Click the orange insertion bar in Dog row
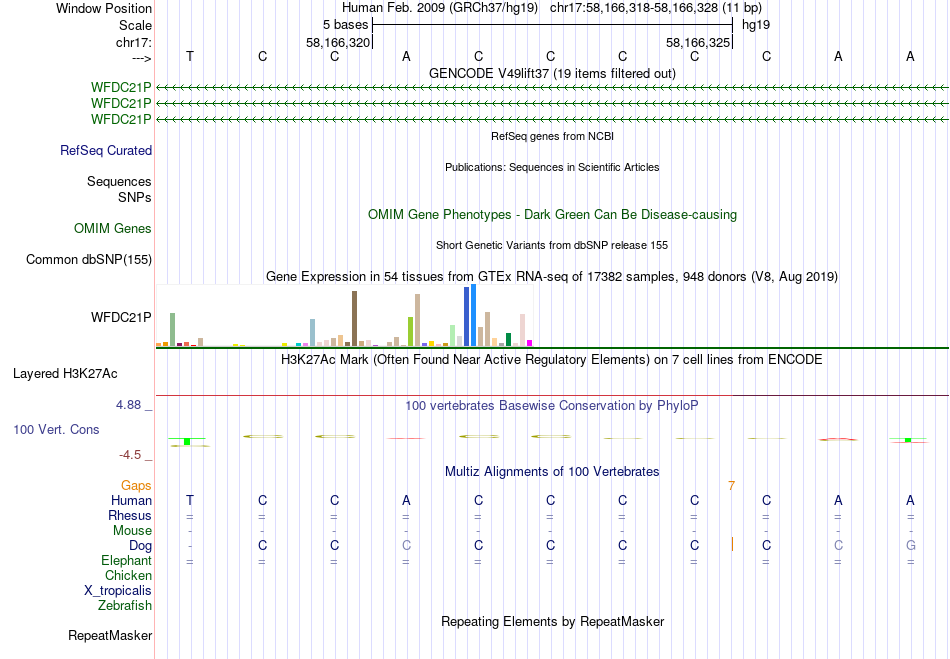 732,545
